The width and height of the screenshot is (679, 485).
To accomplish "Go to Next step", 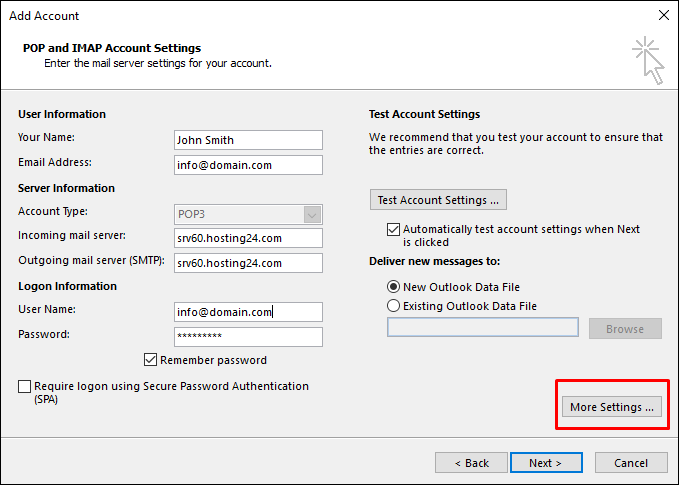I will tap(546, 463).
